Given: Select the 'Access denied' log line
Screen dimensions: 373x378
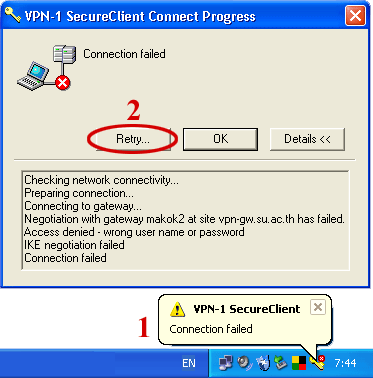Looking at the screenshot, I should click(x=134, y=232).
